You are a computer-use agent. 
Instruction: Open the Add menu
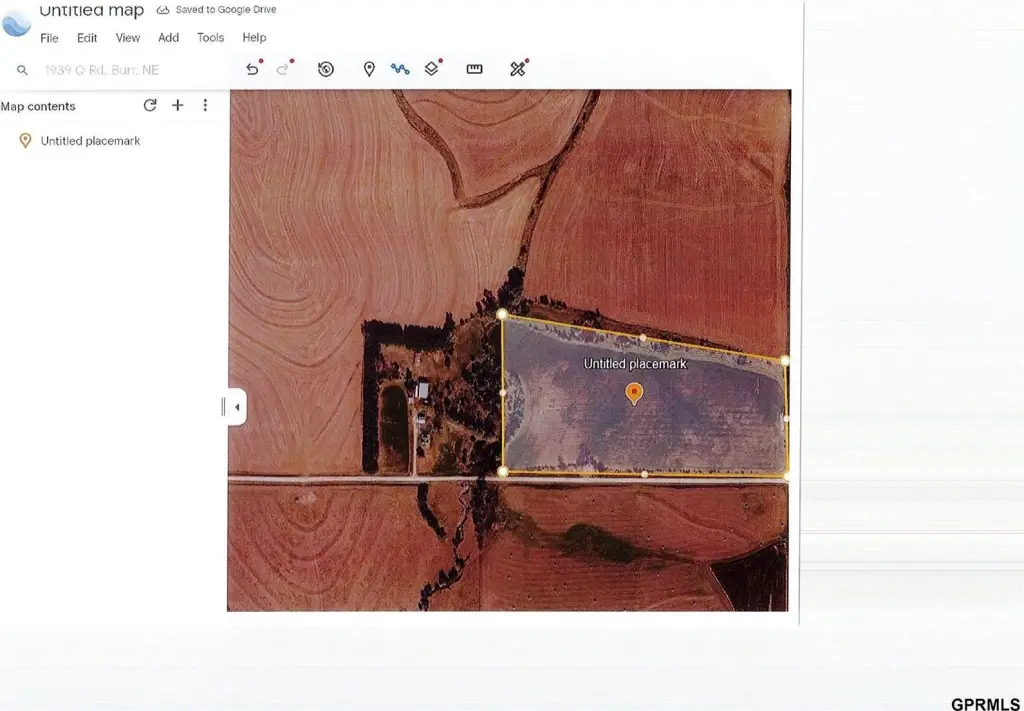pos(168,38)
